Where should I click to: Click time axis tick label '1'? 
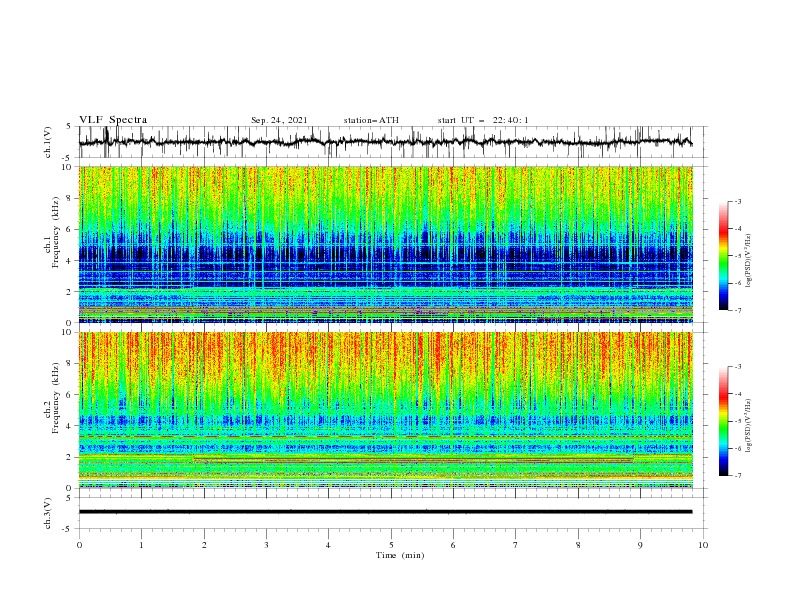coord(141,545)
